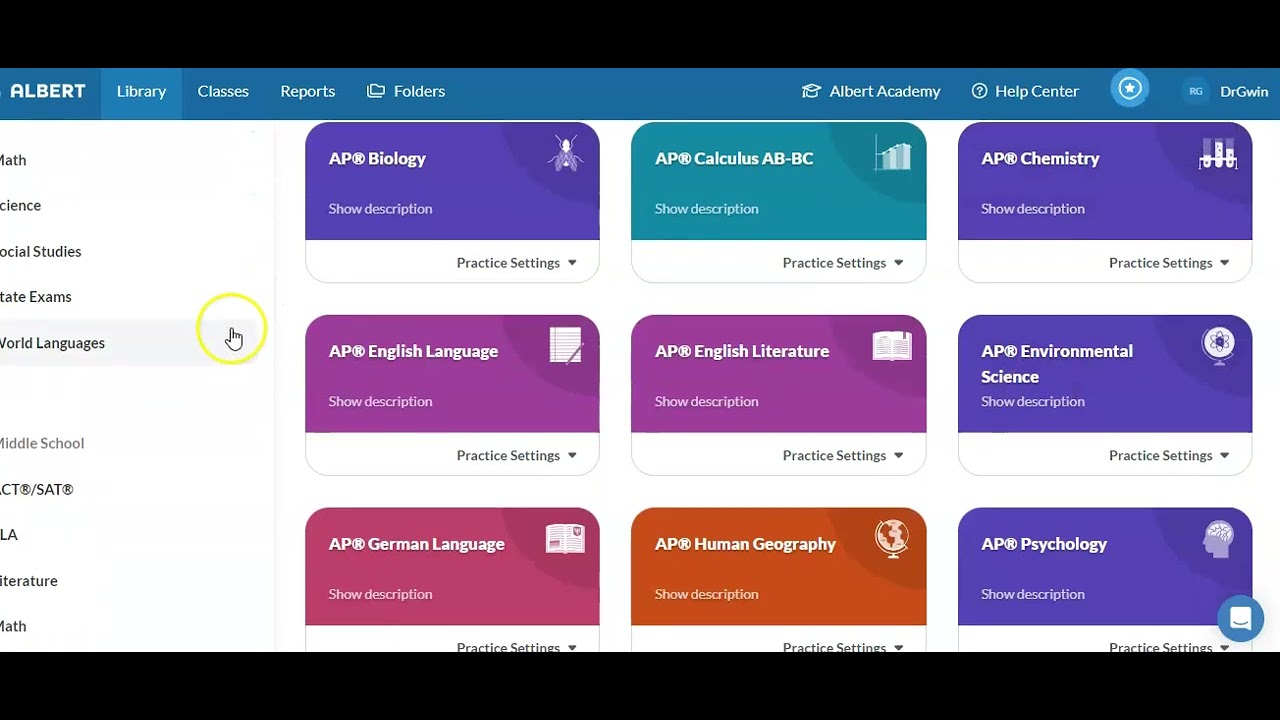The height and width of the screenshot is (720, 1280).
Task: Click the Albert logo in header
Action: coord(44,91)
